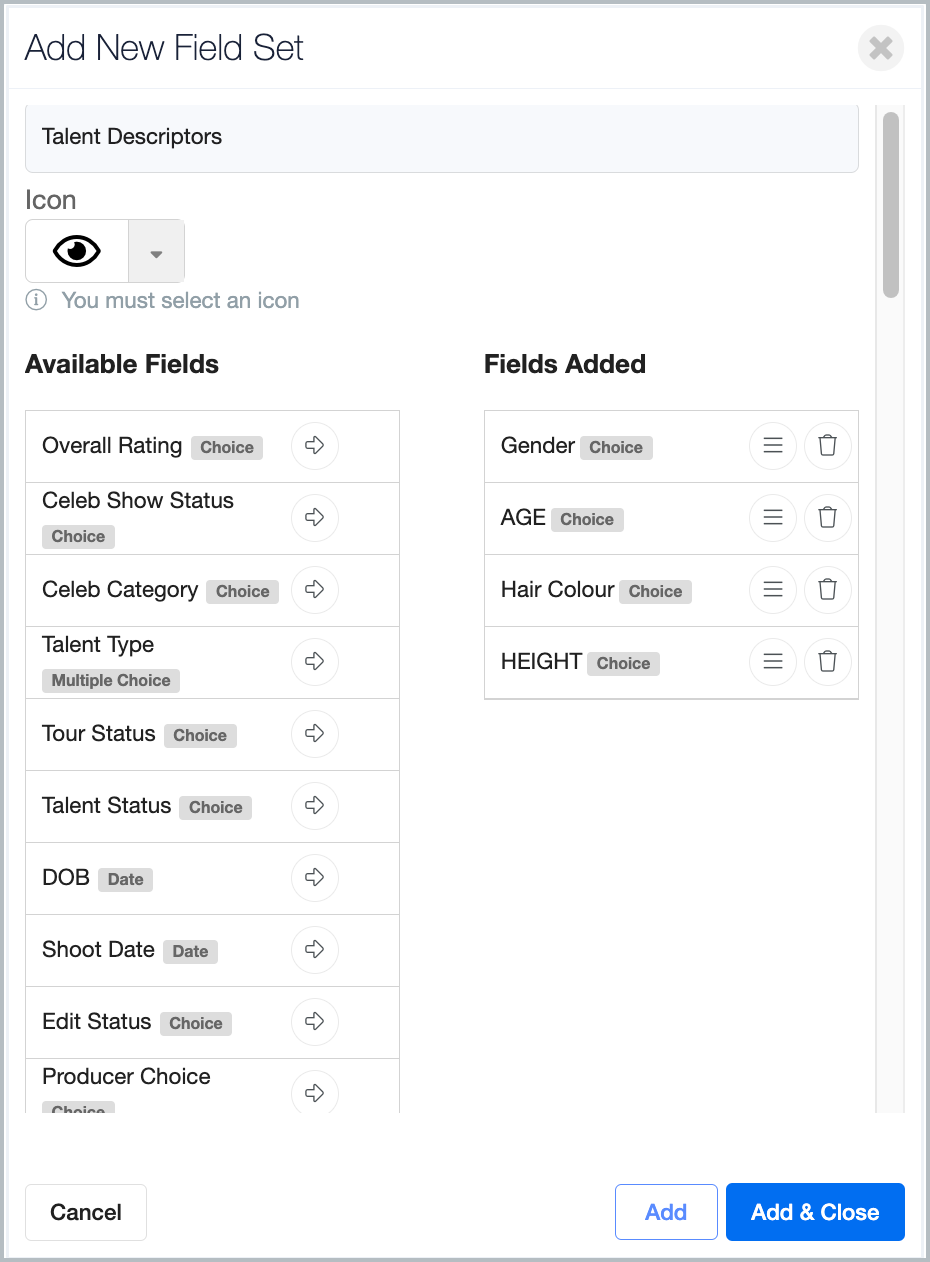Add DOB field via arrow icon
This screenshot has width=930, height=1262.
tap(315, 877)
